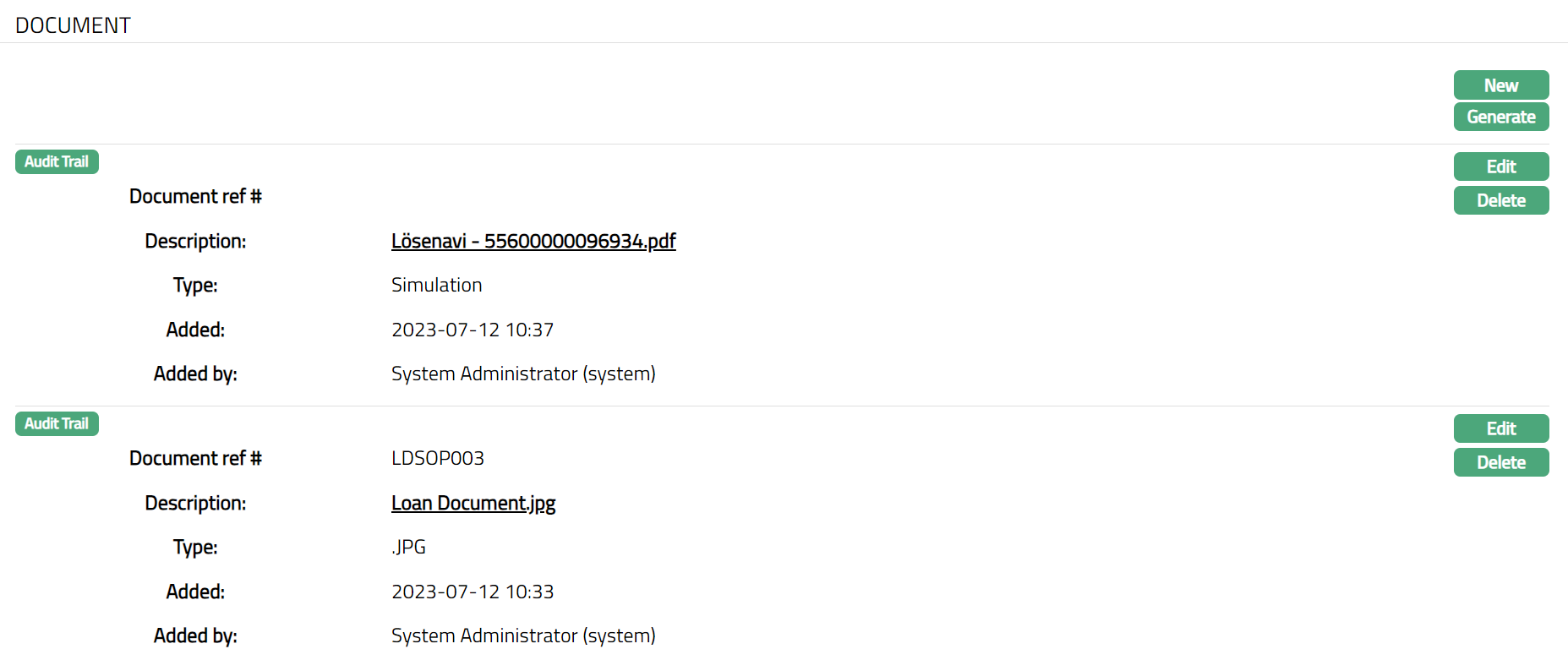Click the New document button
The image size is (1568, 660).
[1500, 85]
